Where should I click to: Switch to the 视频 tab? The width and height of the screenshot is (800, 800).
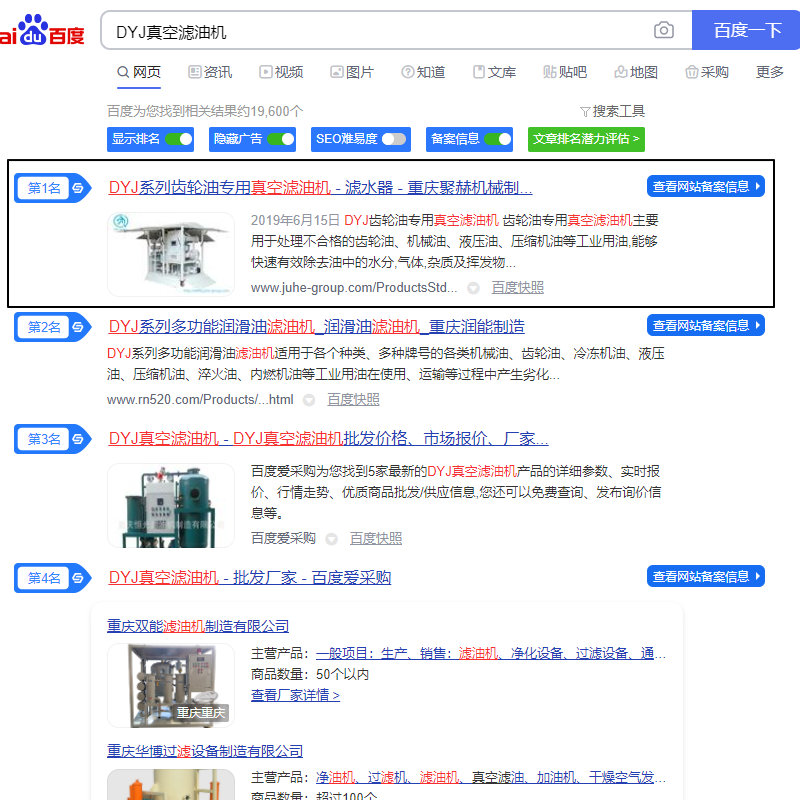[x=281, y=72]
